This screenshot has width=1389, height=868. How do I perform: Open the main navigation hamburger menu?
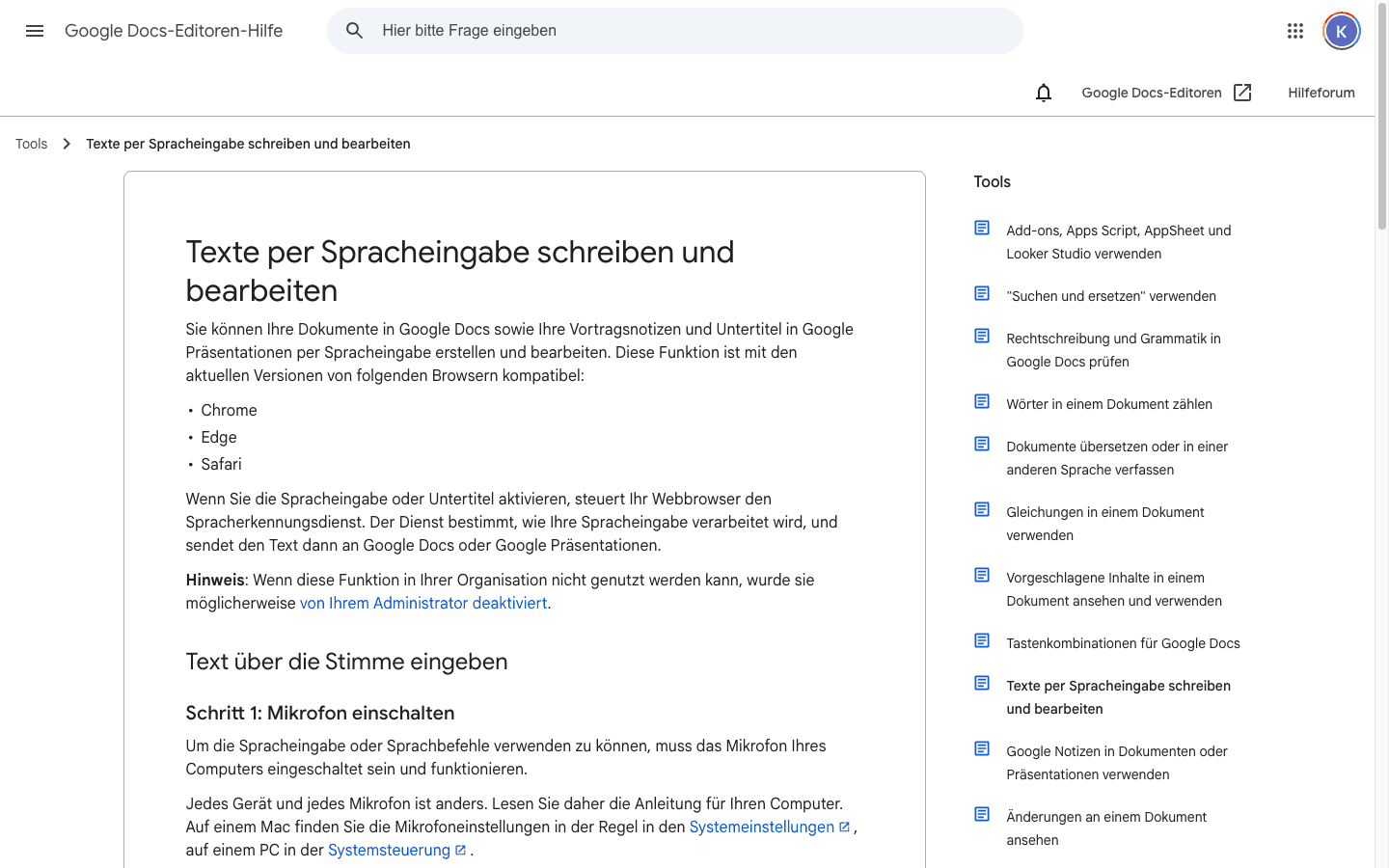click(x=35, y=31)
